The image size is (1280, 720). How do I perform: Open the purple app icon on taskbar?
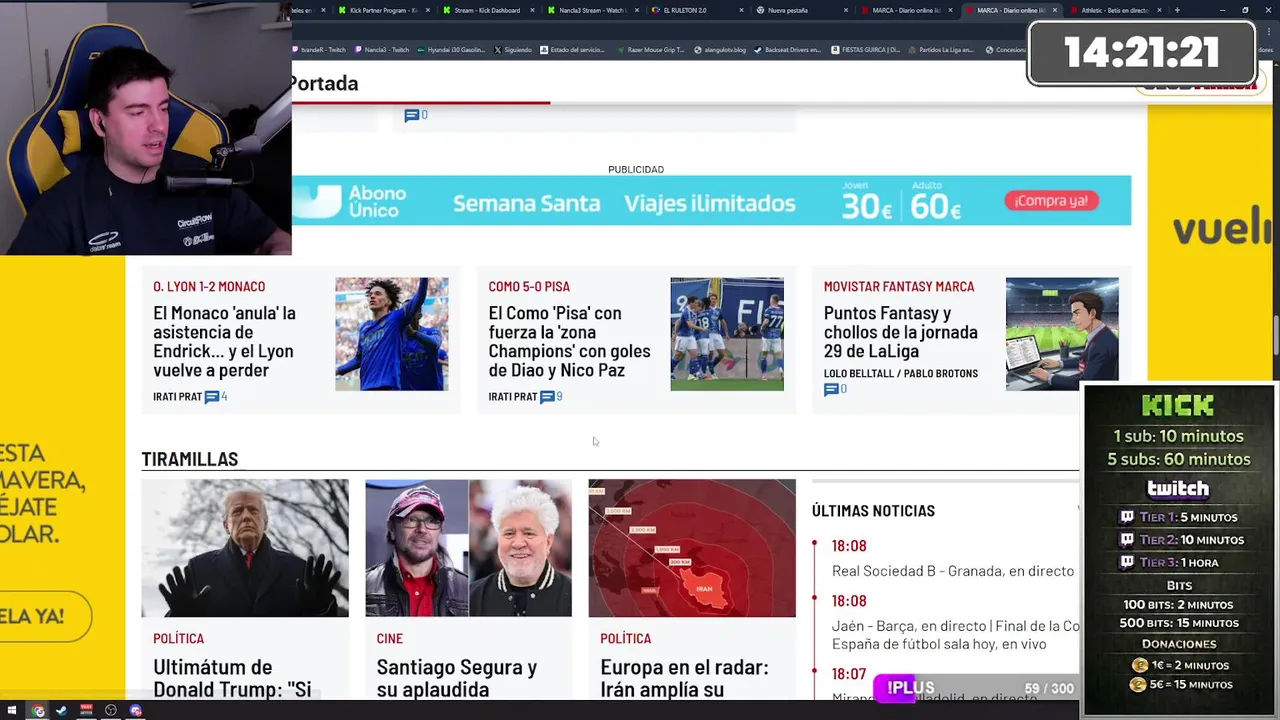[136, 711]
